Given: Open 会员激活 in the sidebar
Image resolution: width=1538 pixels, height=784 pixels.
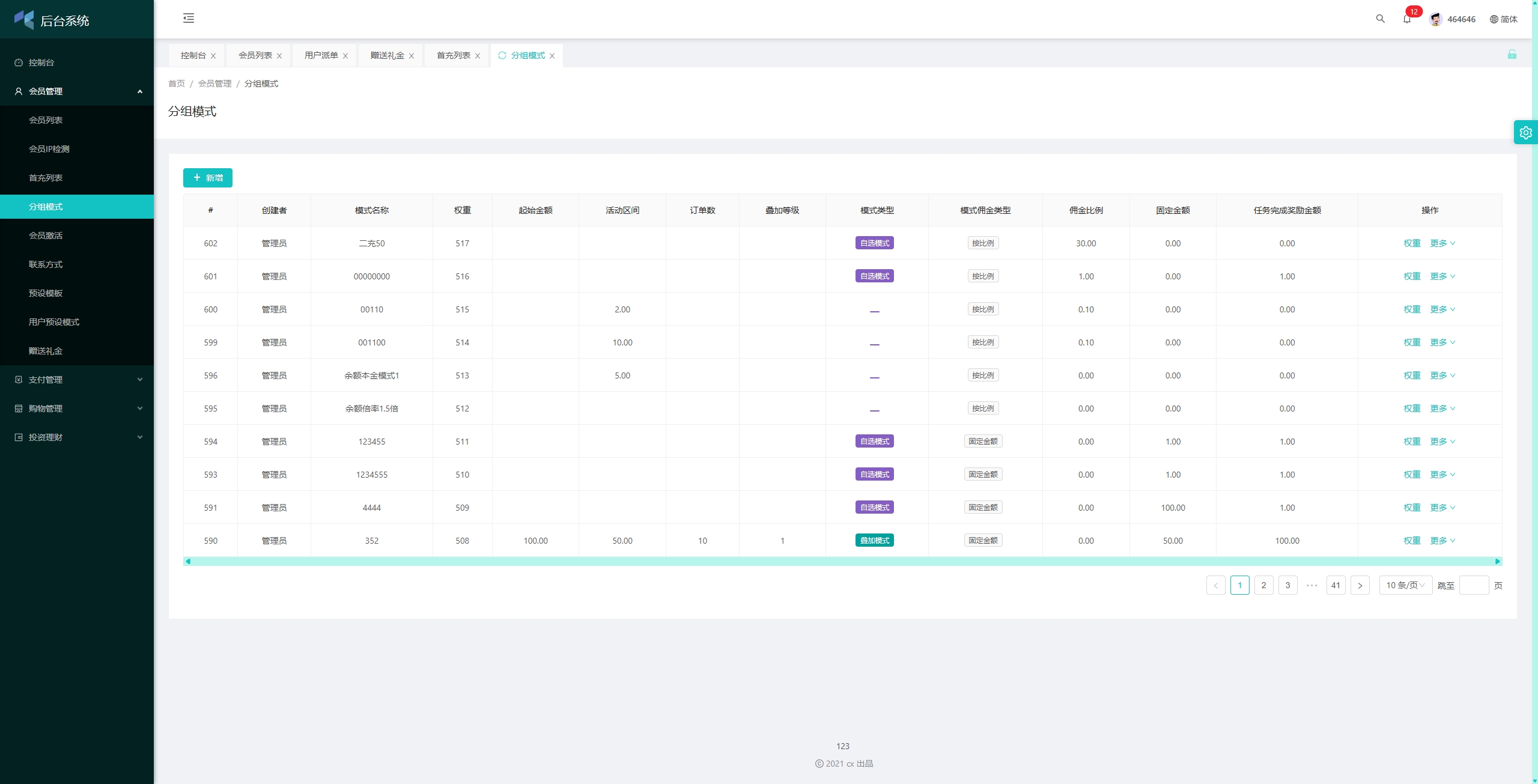Looking at the screenshot, I should (46, 236).
